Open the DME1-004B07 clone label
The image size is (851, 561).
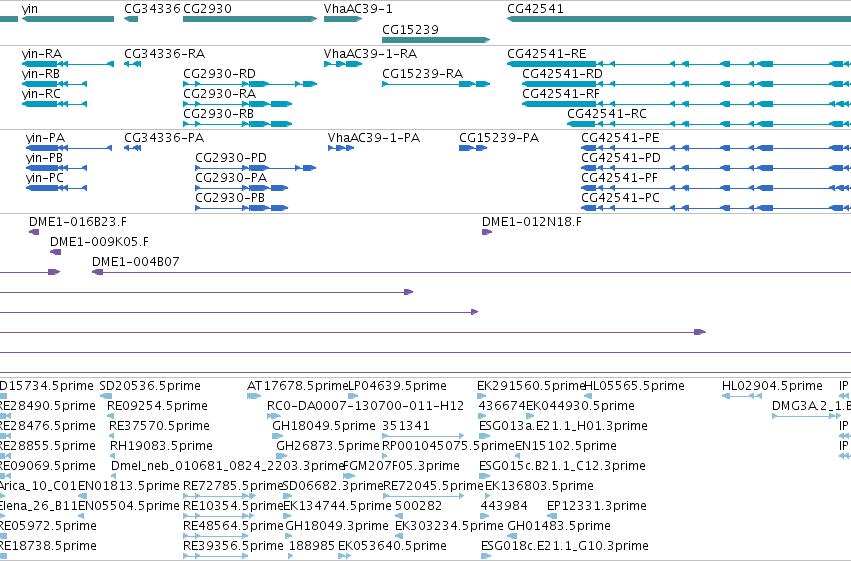coord(136,262)
